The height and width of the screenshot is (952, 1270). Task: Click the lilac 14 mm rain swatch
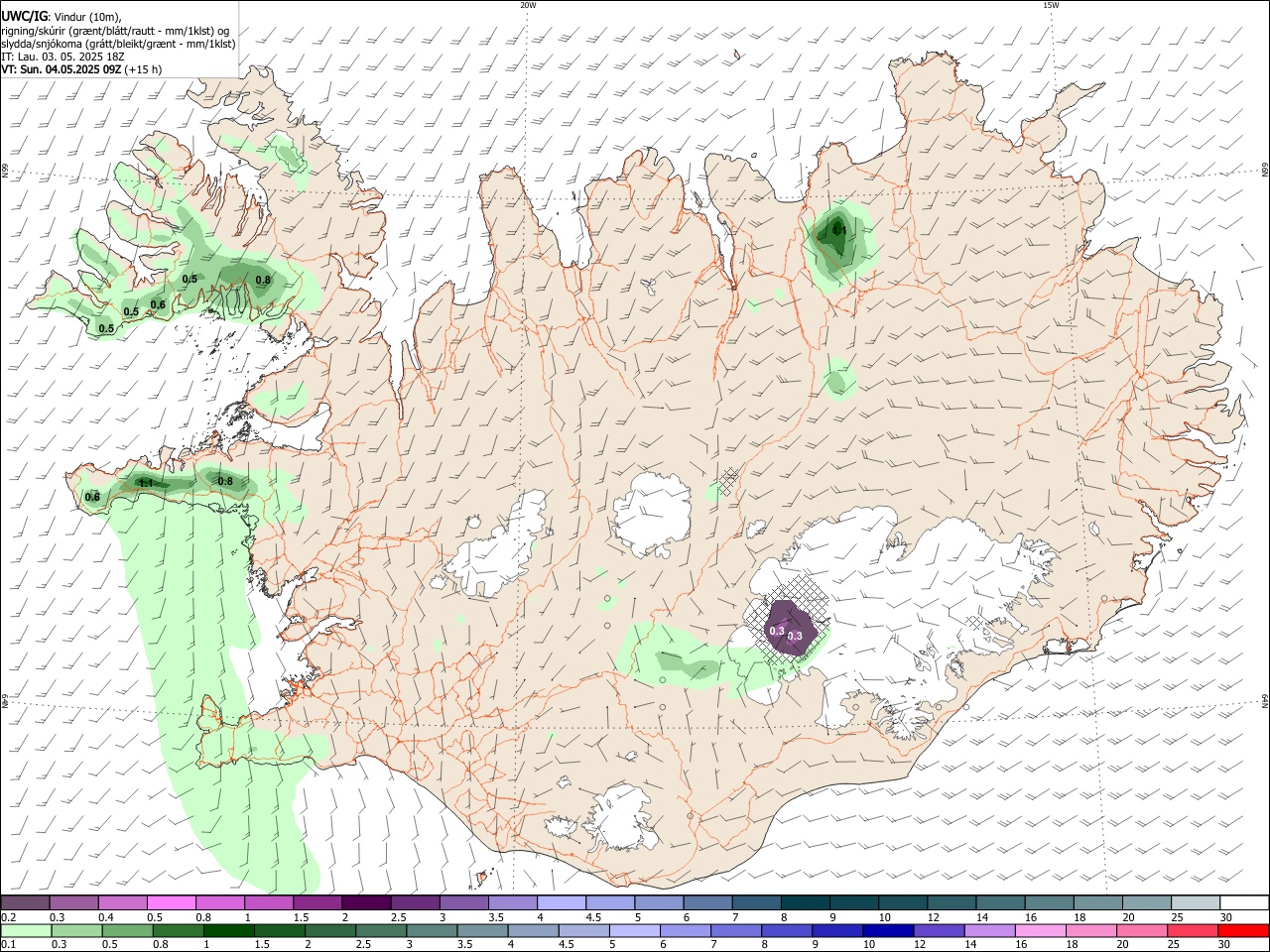point(990,930)
